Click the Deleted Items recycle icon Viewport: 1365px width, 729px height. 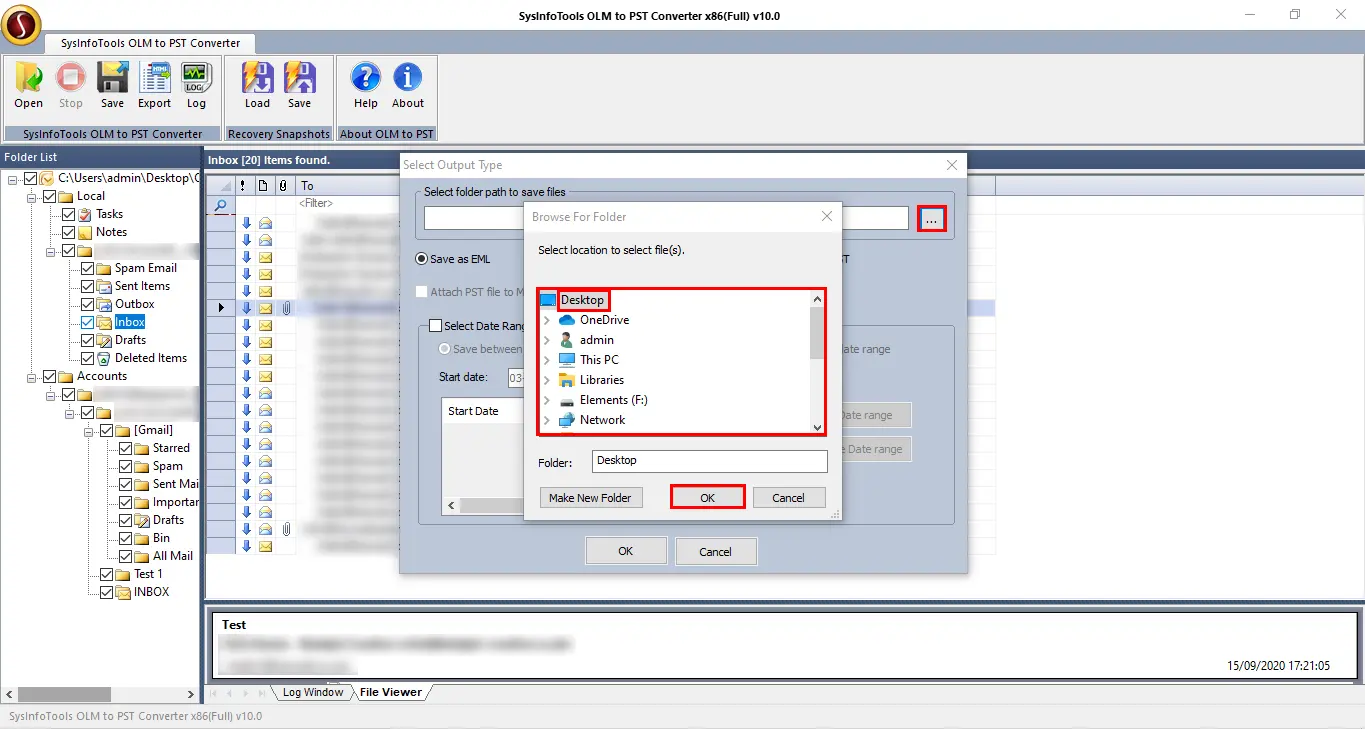coord(105,358)
